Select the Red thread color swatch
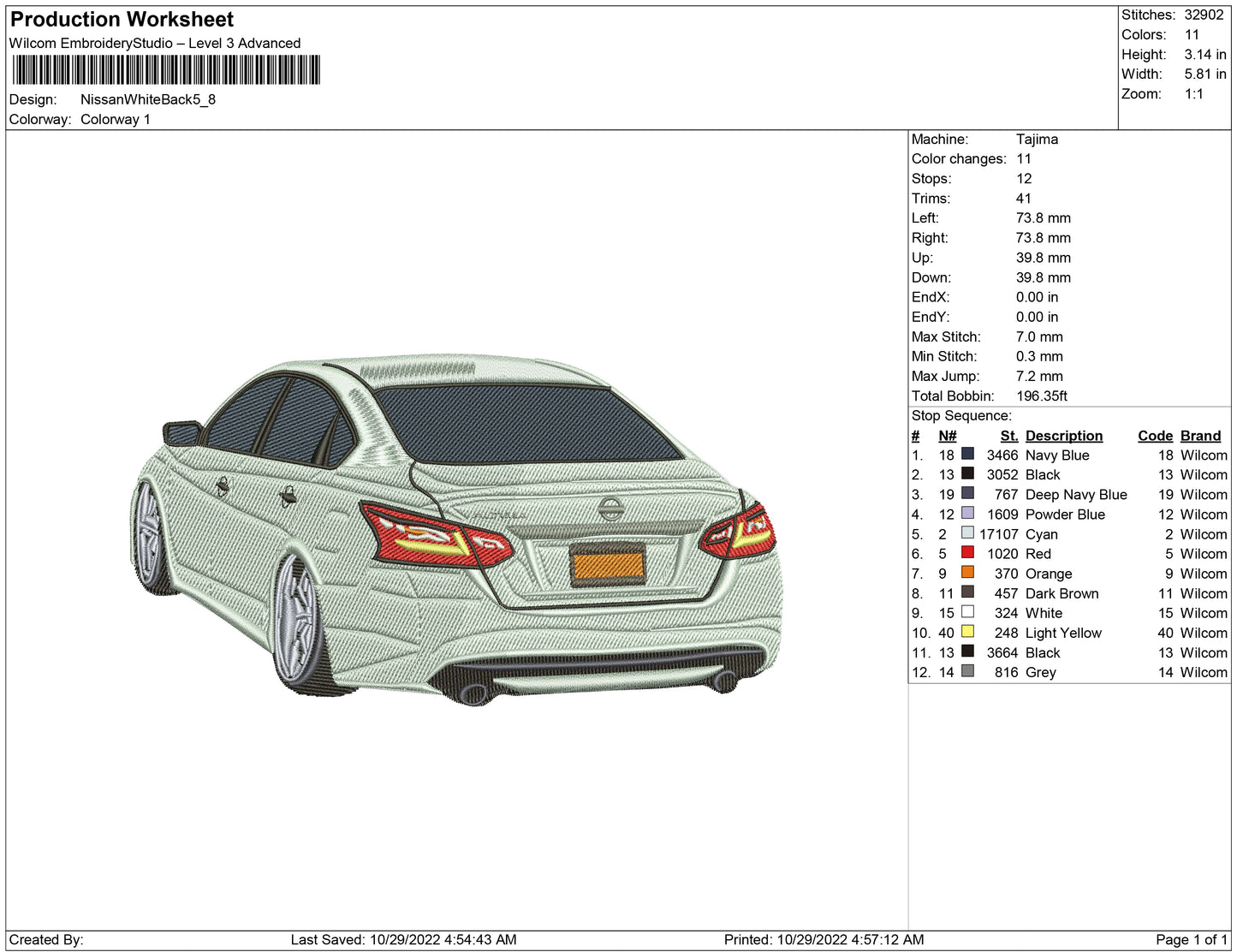1237x952 pixels. 967,552
